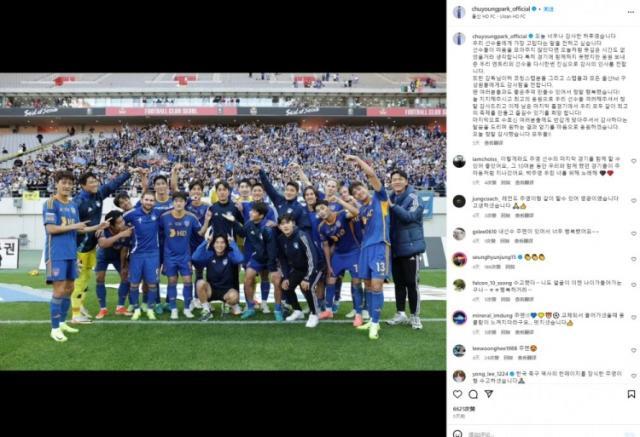Open the three-dot more options menu
Screen dimensions: 640x437
point(631,12)
